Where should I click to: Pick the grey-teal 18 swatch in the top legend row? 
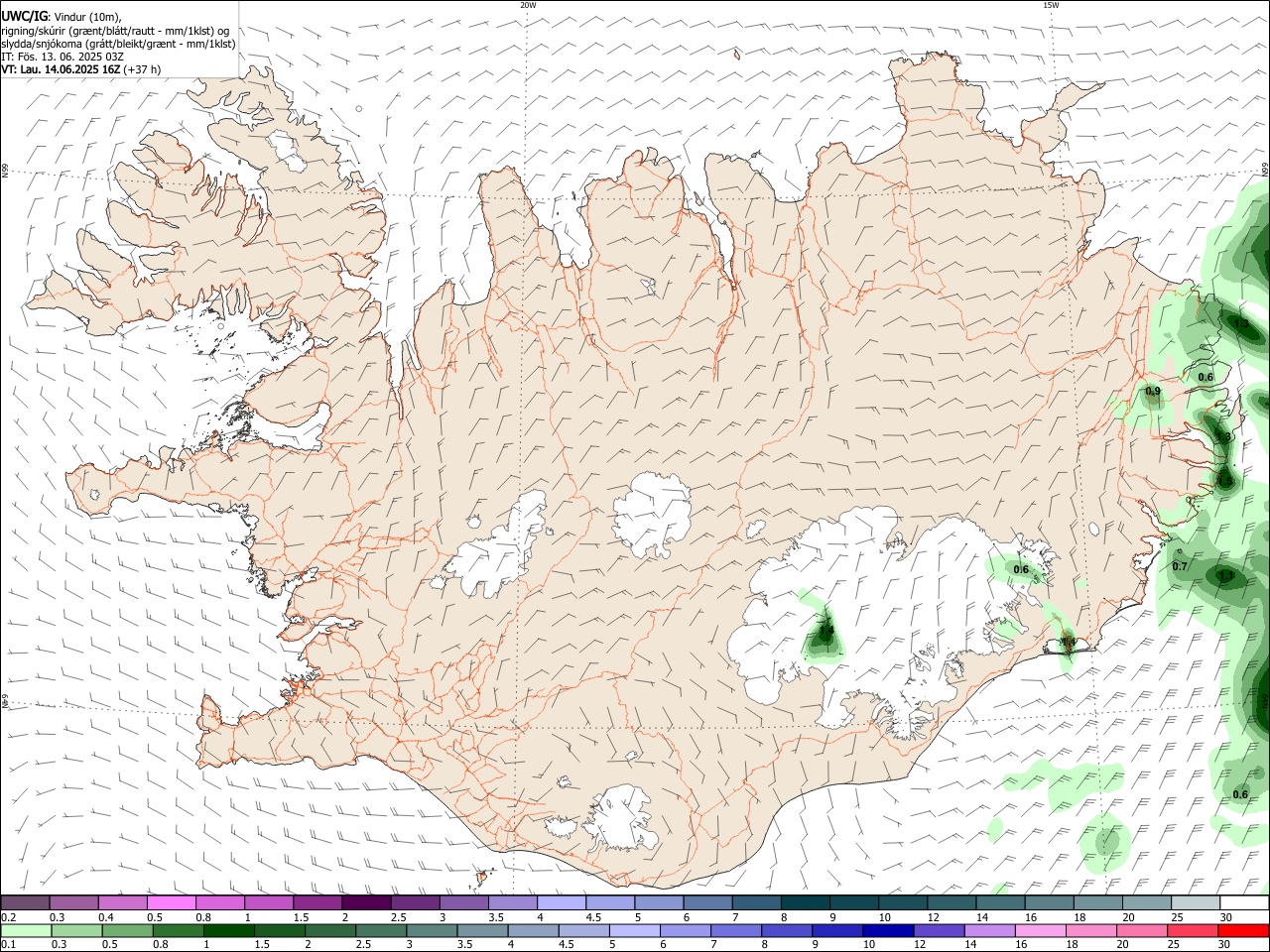click(1098, 903)
